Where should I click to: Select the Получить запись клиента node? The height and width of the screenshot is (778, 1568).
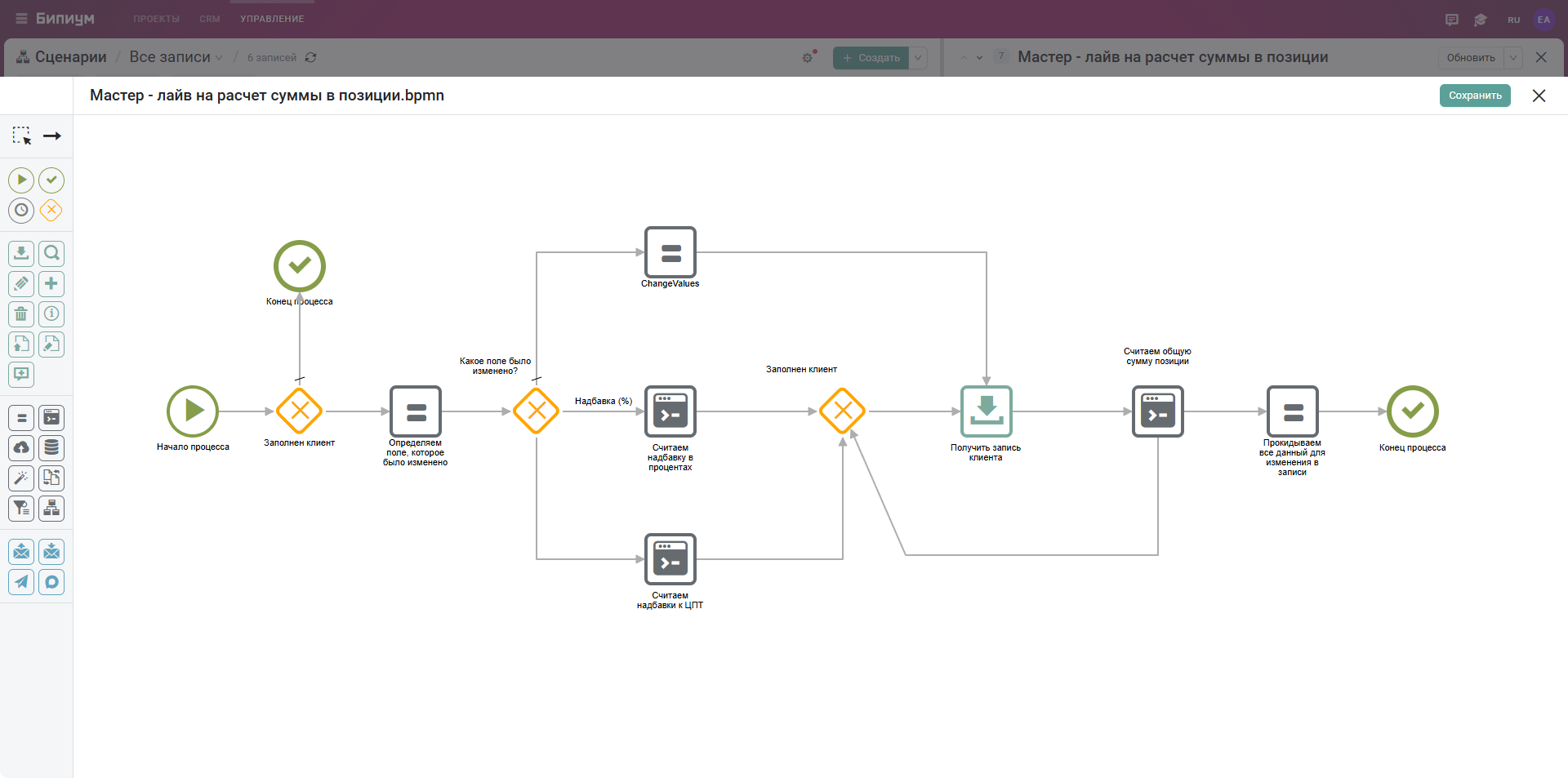coord(987,411)
